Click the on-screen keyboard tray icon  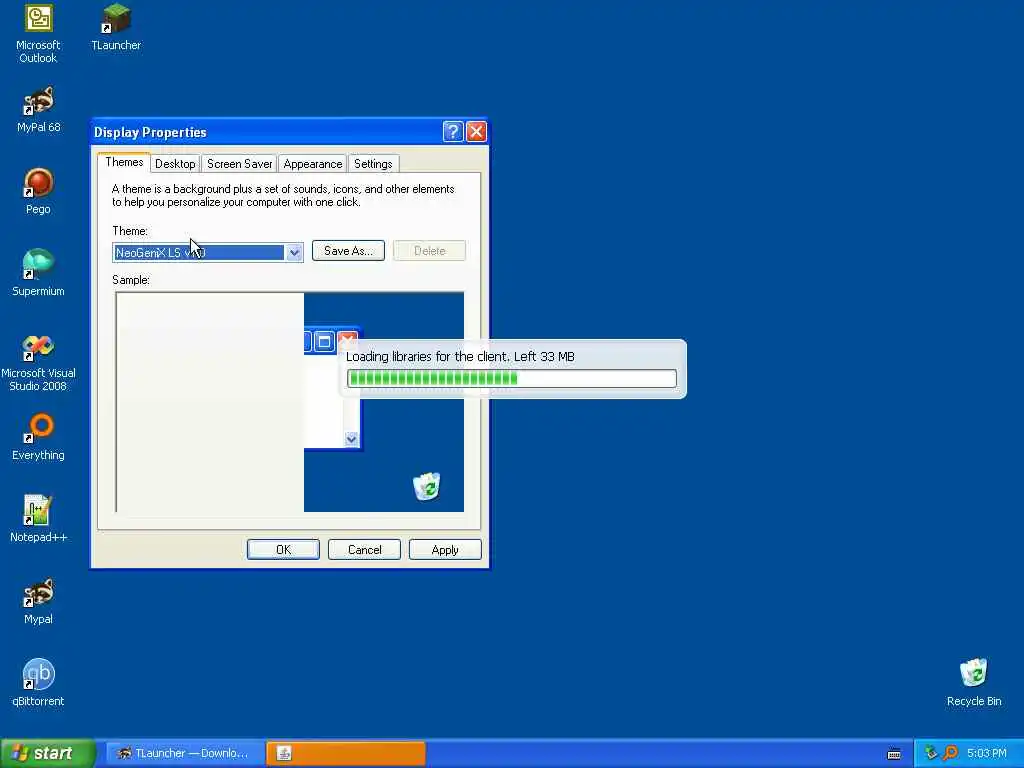point(894,754)
